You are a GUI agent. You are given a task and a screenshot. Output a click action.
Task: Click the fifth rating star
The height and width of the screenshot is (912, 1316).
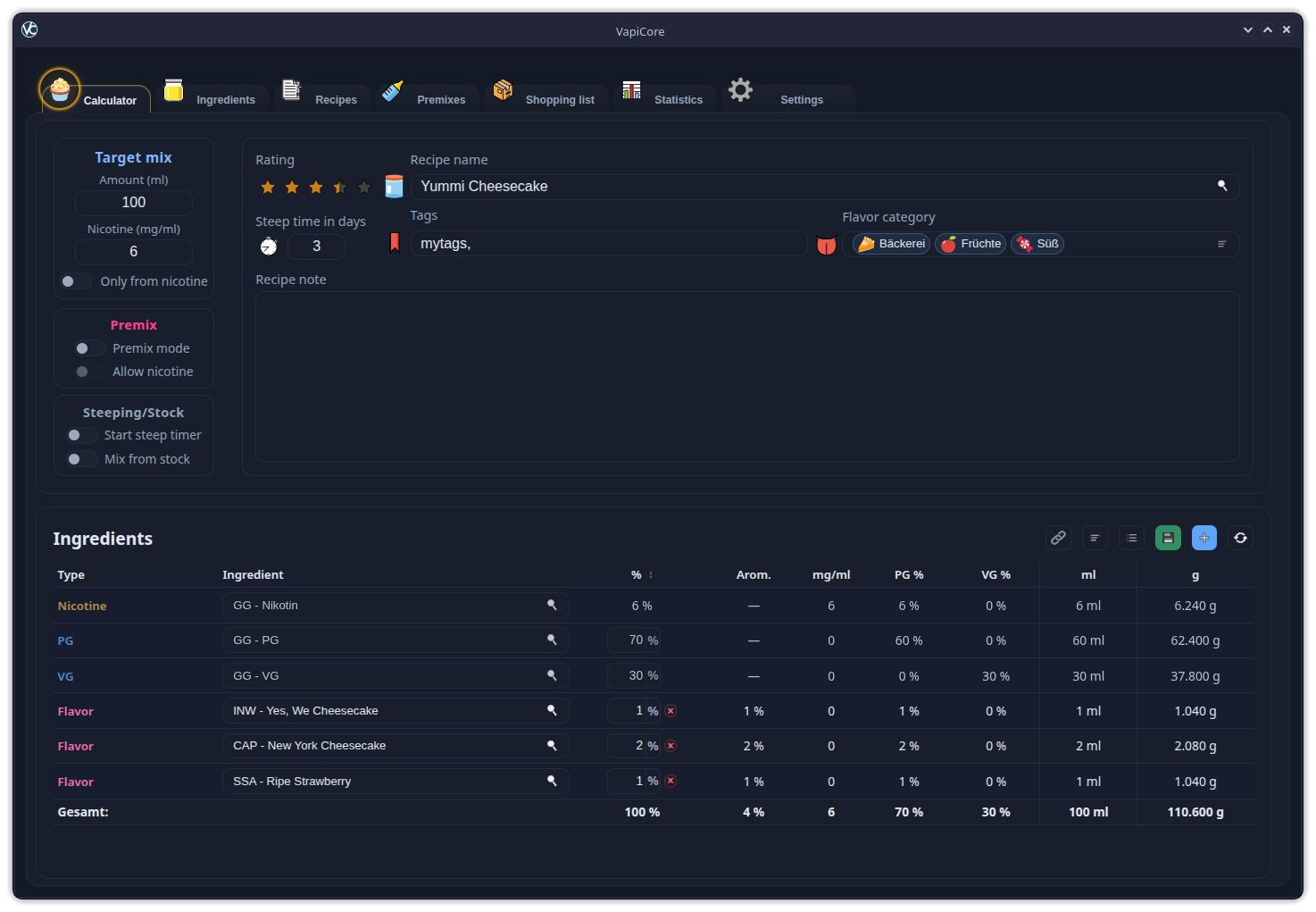(x=364, y=187)
